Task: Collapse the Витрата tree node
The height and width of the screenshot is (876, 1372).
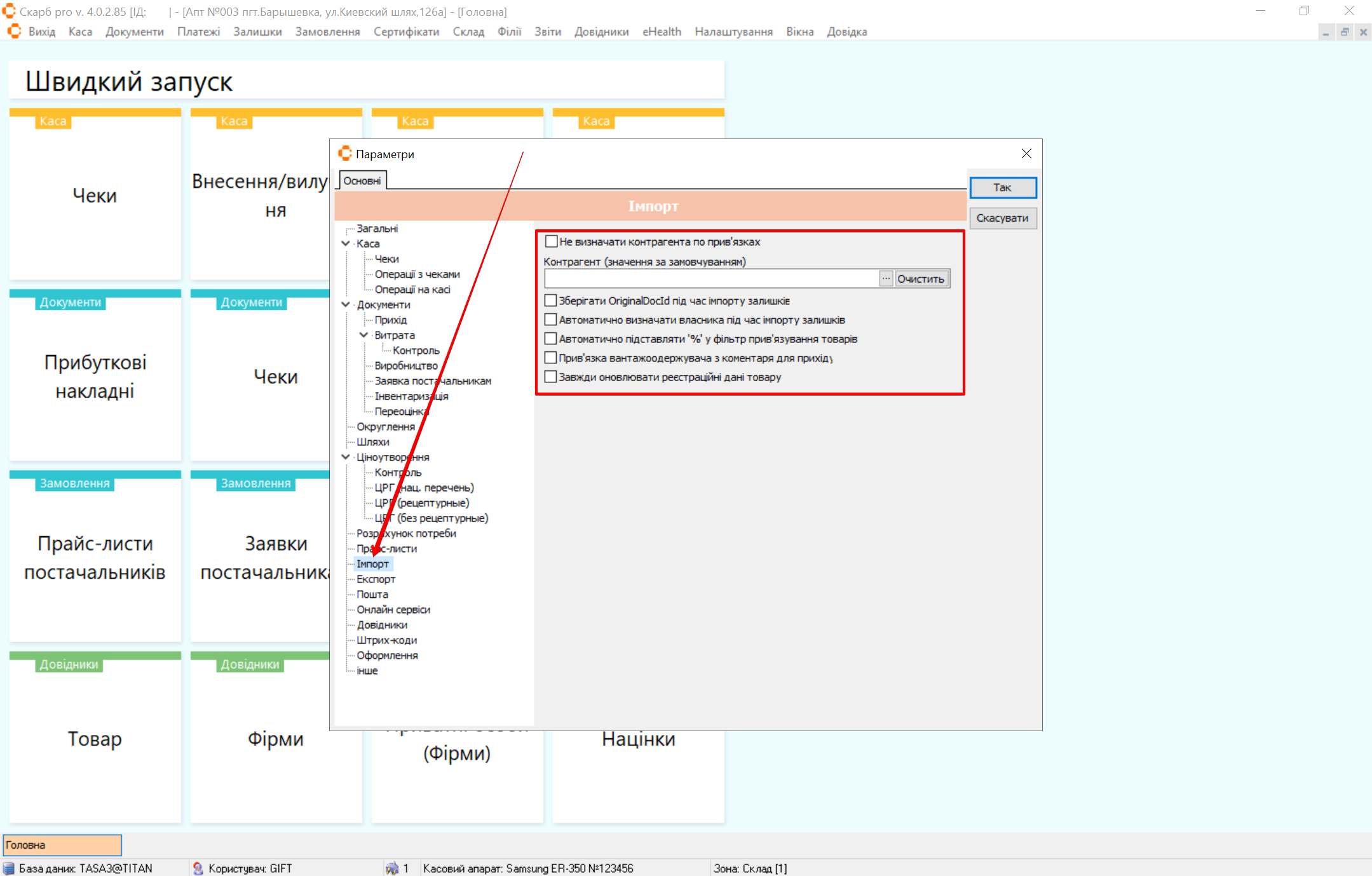Action: coord(363,335)
